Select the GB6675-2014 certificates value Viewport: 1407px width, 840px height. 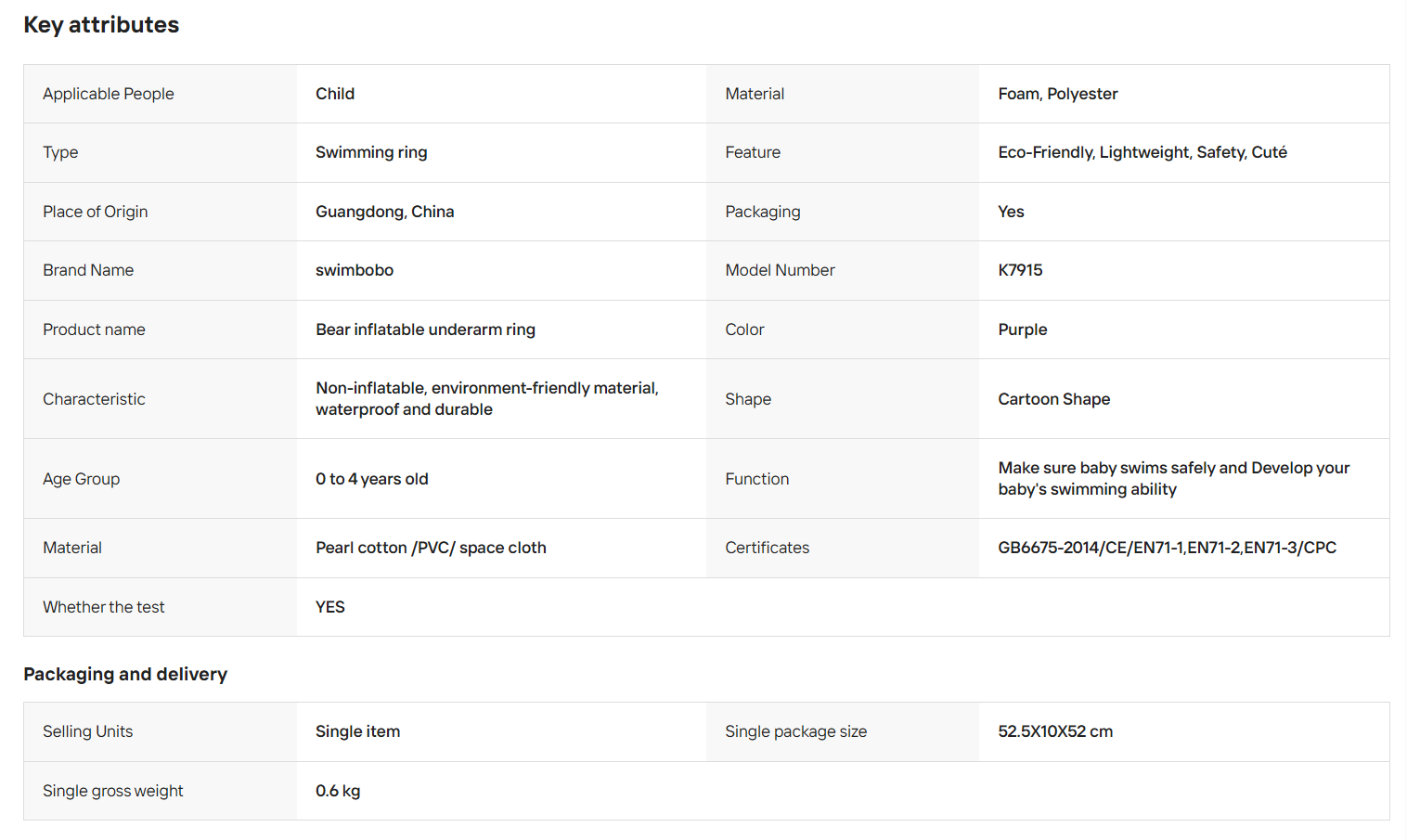(x=1167, y=548)
